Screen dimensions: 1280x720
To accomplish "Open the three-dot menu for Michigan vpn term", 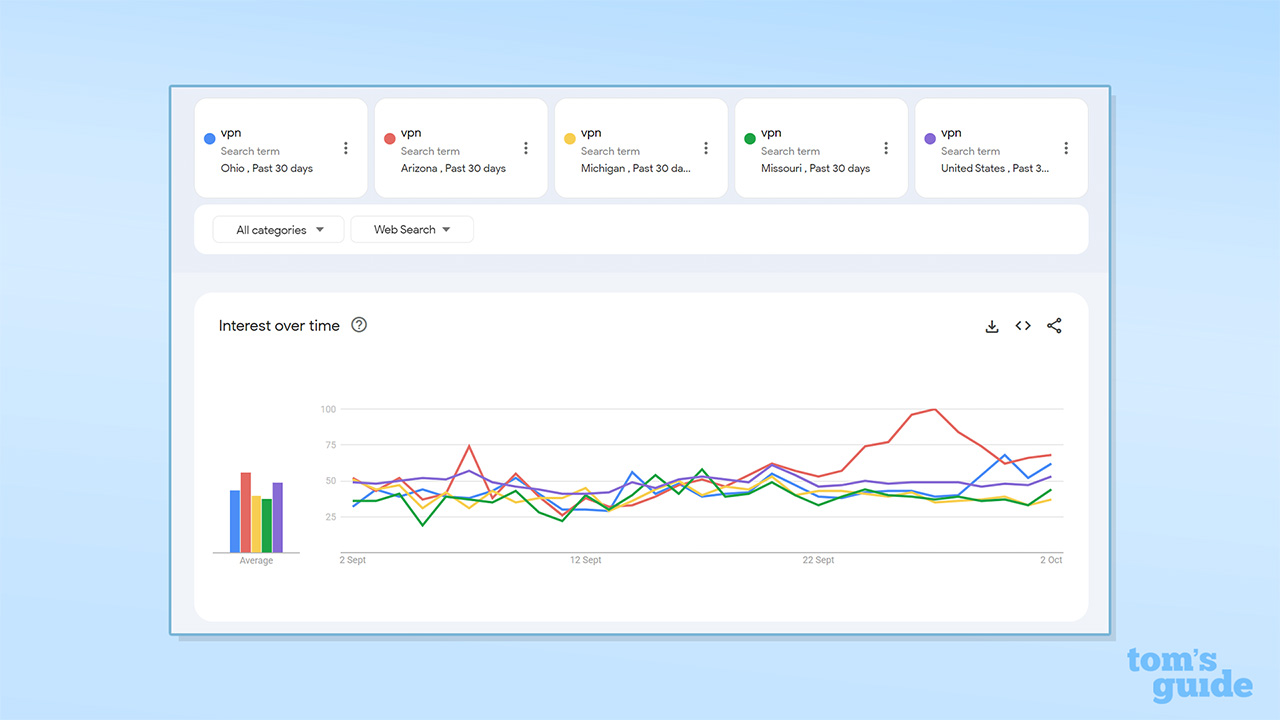I will (706, 148).
